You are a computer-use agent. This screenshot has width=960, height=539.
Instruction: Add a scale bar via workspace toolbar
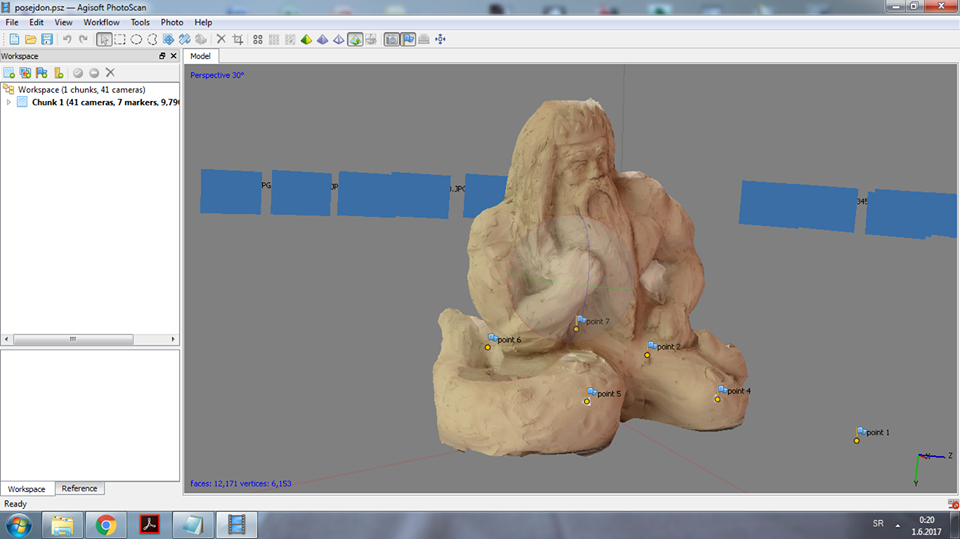59,73
